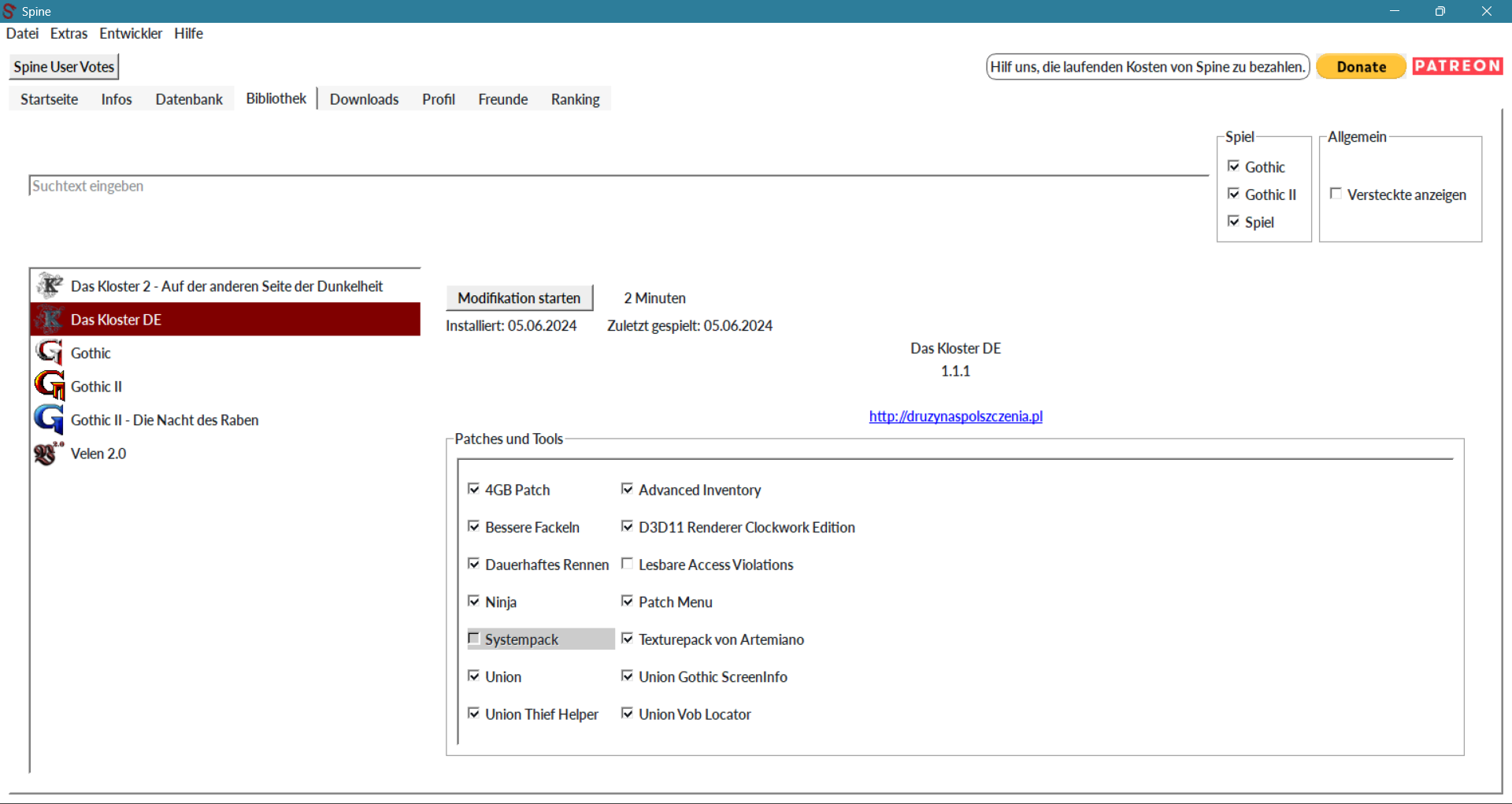
Task: Switch to the Downloads tab
Action: tap(364, 99)
